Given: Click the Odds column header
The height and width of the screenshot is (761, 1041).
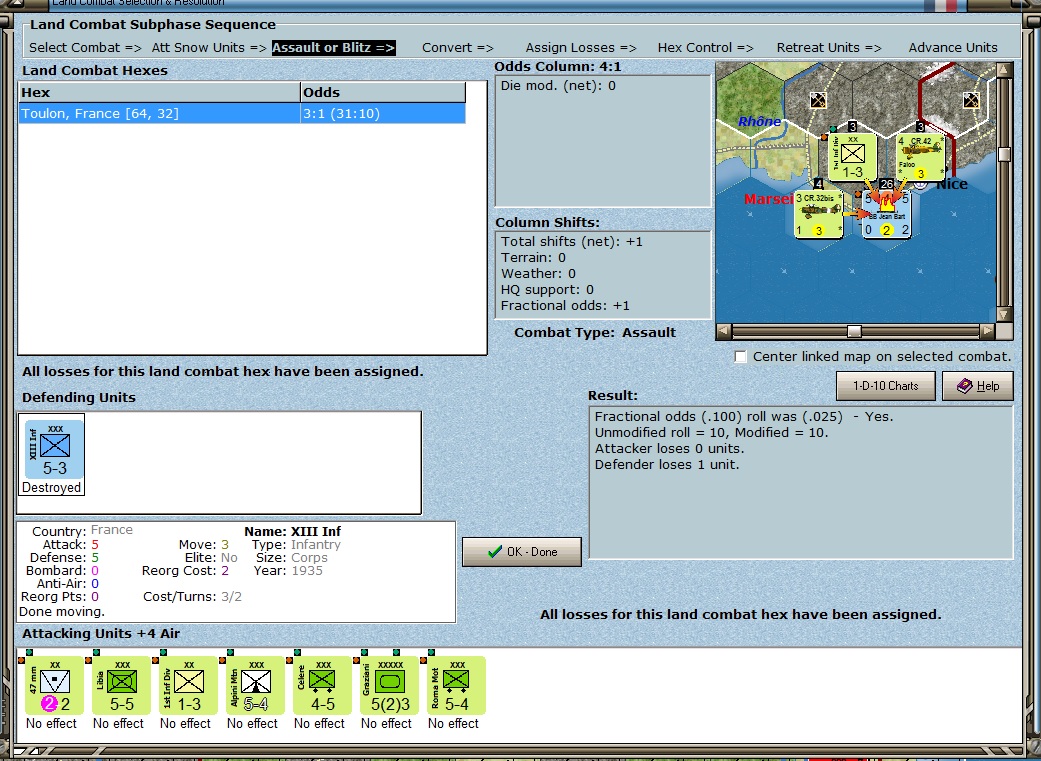Looking at the screenshot, I should tap(383, 92).
